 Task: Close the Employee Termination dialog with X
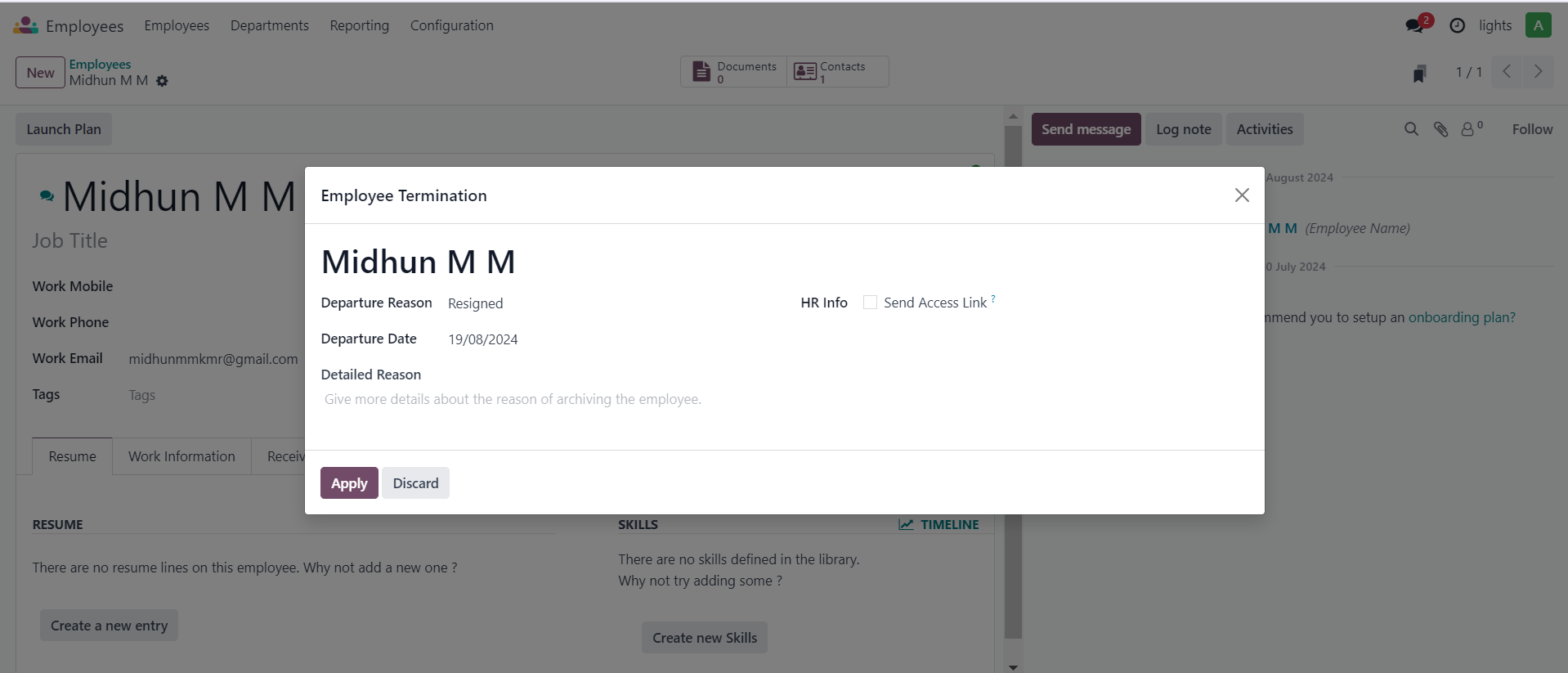click(1242, 195)
